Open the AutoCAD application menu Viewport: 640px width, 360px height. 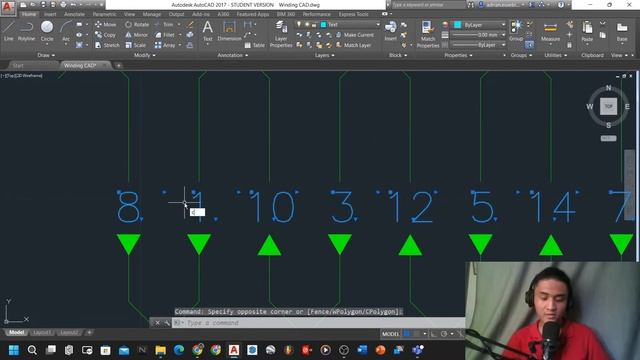coord(7,7)
